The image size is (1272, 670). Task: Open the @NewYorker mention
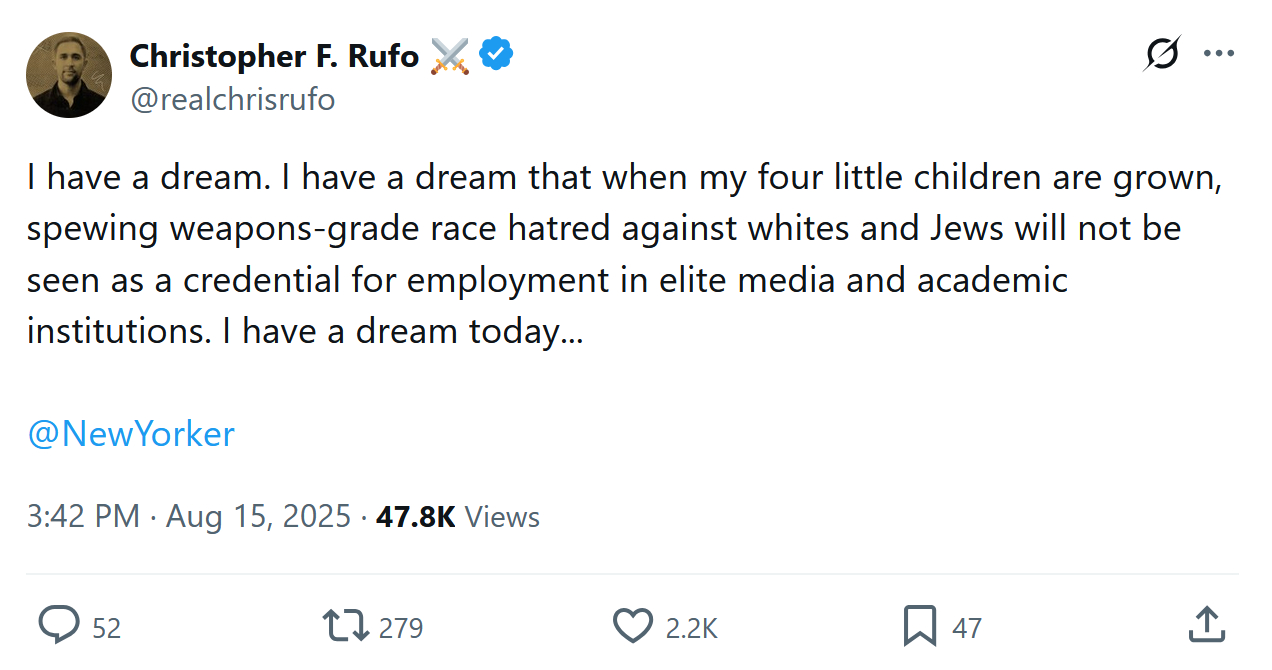131,434
